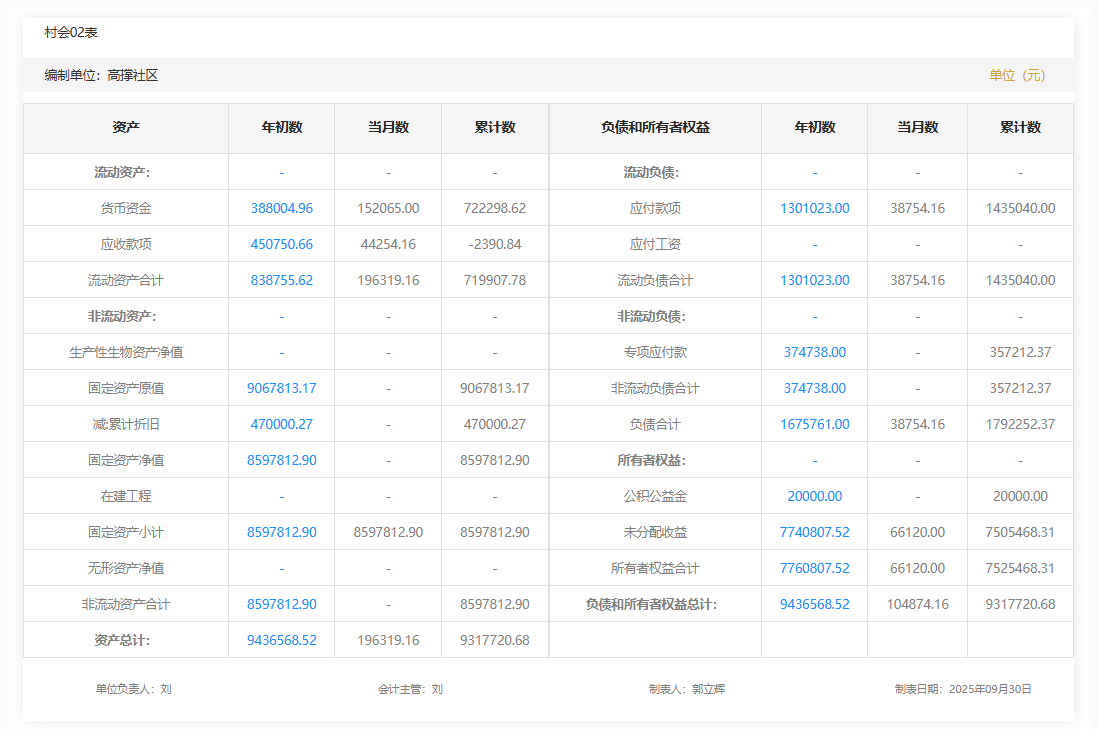Open 流动资产合计 opening value 838755.62
The image size is (1098, 729).
pos(281,280)
